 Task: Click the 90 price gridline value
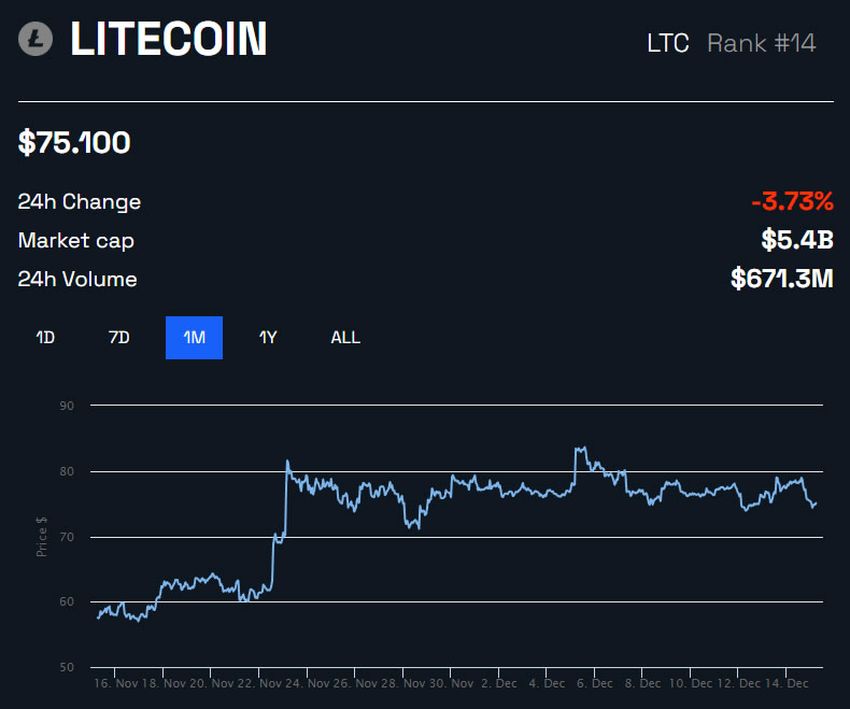coord(66,405)
